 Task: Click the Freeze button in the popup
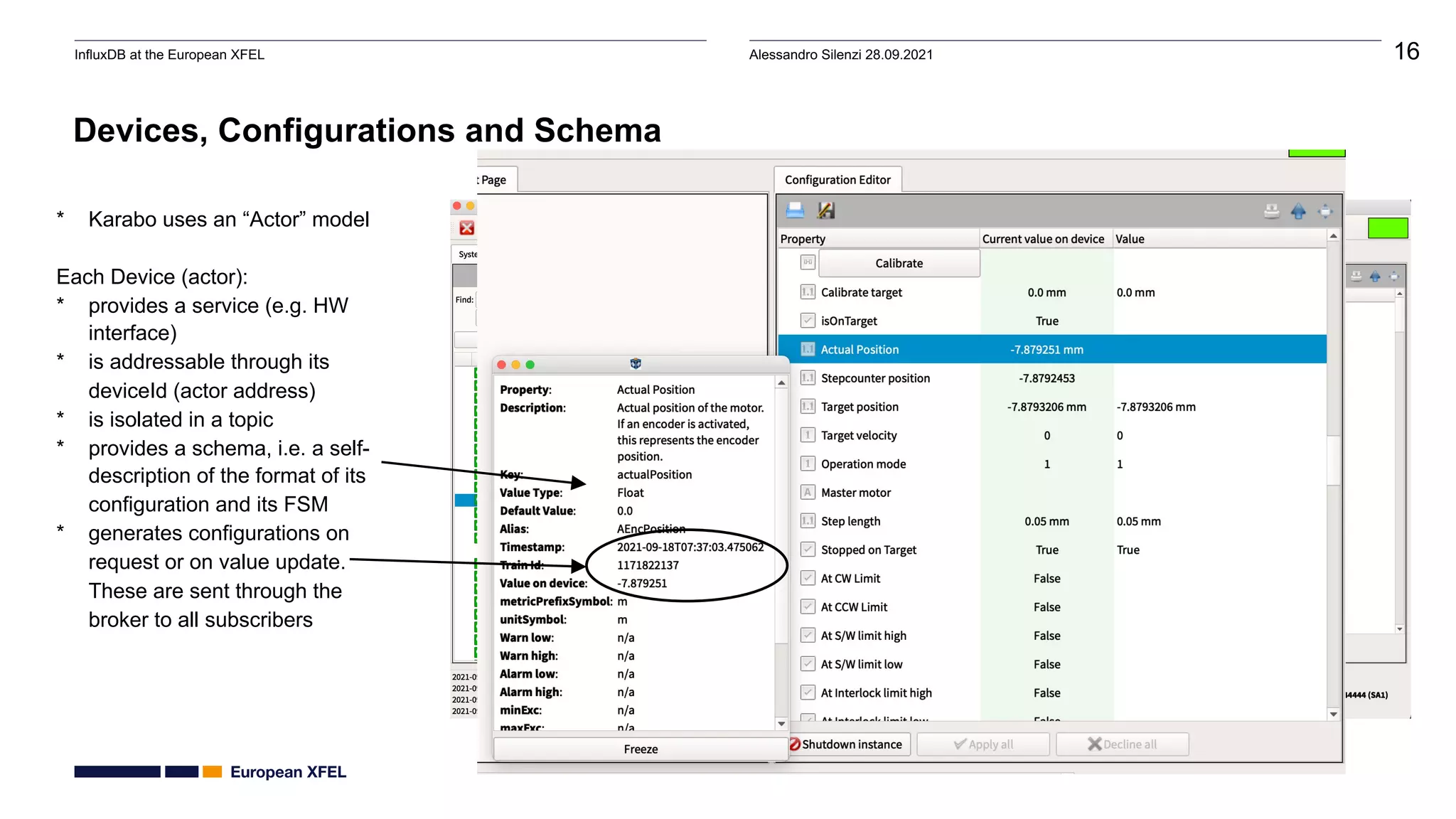click(x=641, y=749)
